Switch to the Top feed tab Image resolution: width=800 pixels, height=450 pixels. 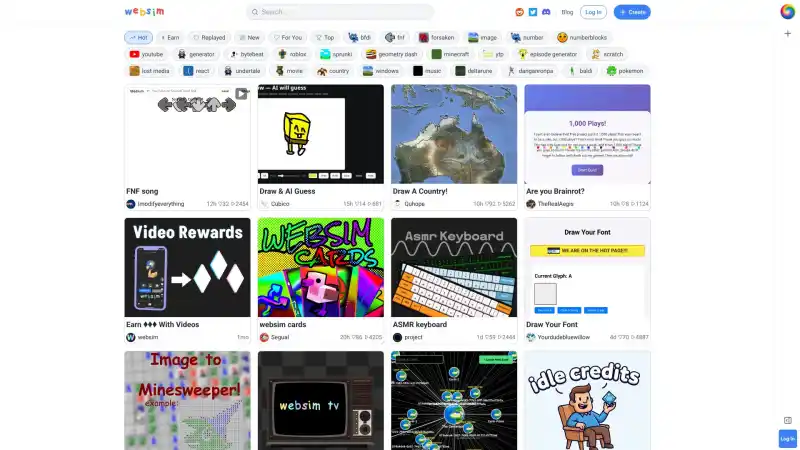(x=324, y=38)
